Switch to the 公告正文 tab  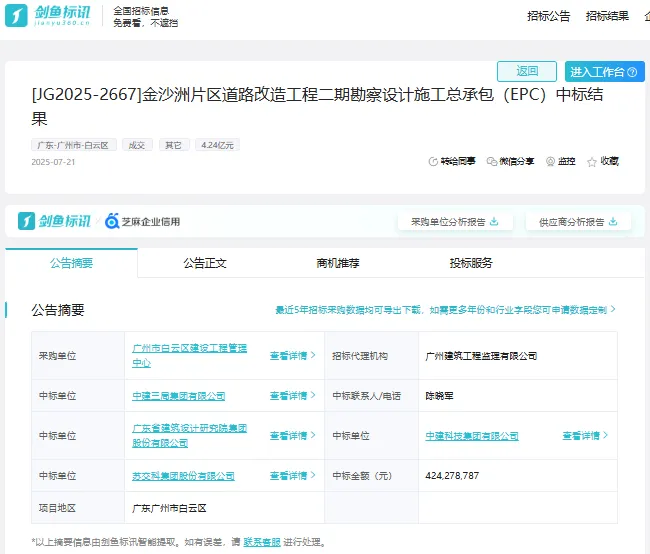[x=204, y=263]
